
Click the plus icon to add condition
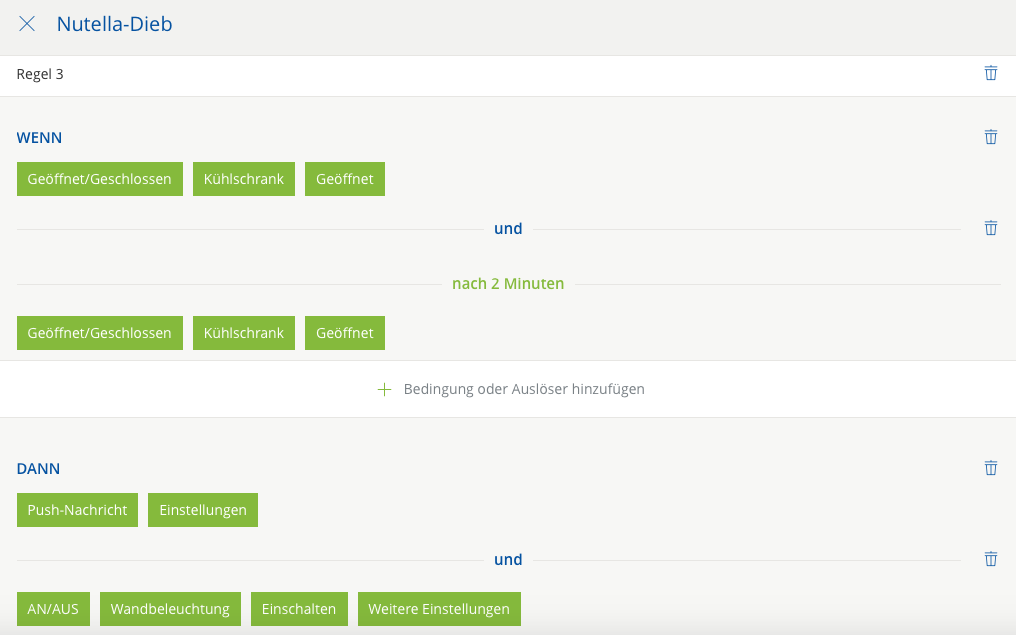point(384,389)
